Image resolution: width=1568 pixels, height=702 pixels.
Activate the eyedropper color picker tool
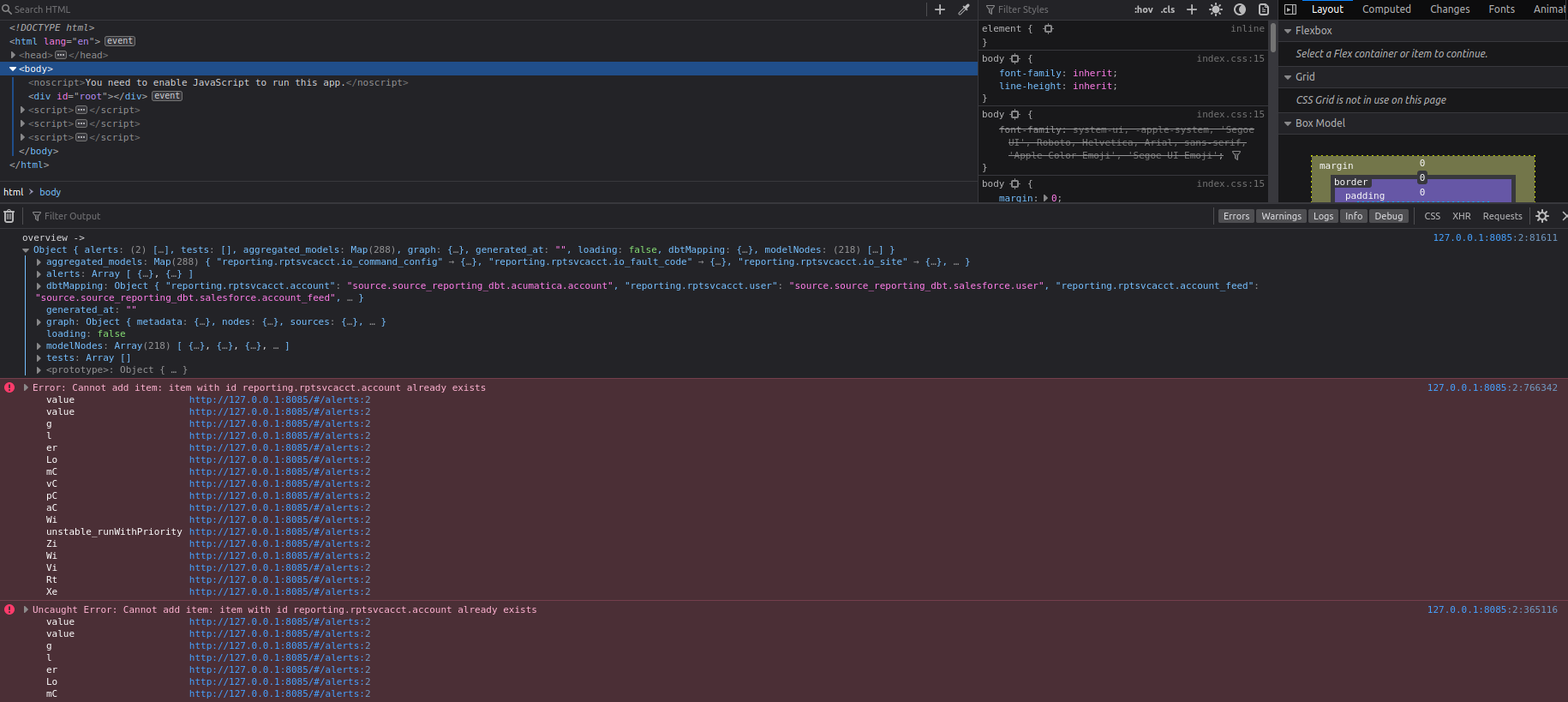[964, 9]
